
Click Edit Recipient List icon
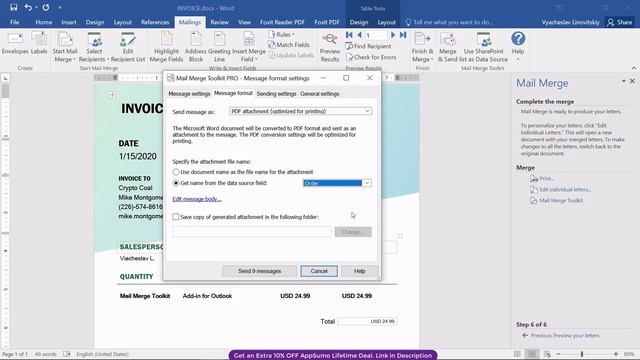click(128, 48)
